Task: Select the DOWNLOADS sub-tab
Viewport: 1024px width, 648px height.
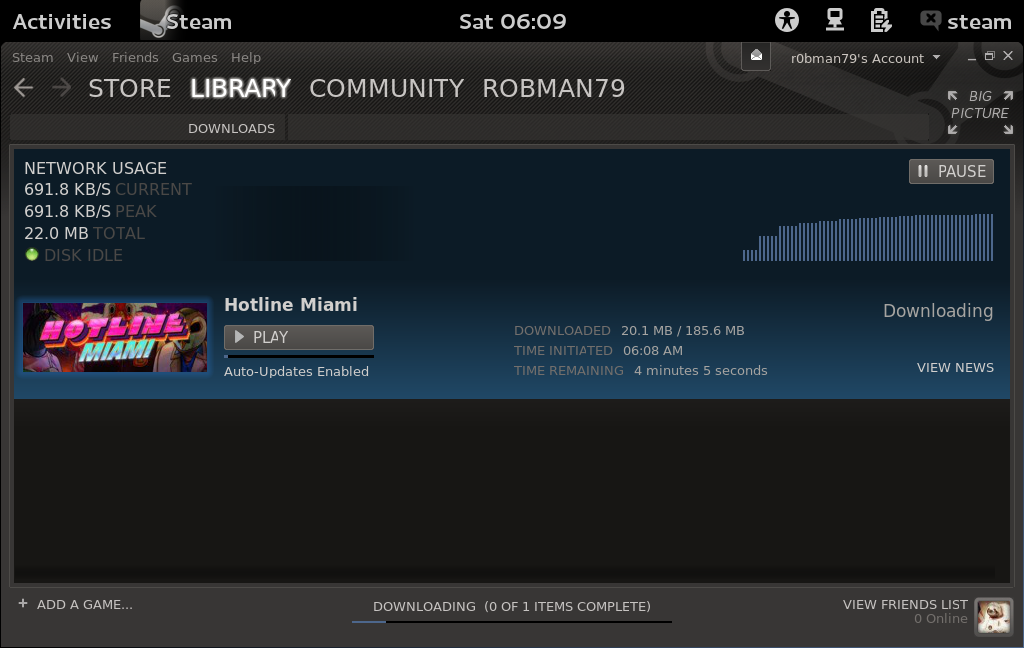Action: point(231,129)
